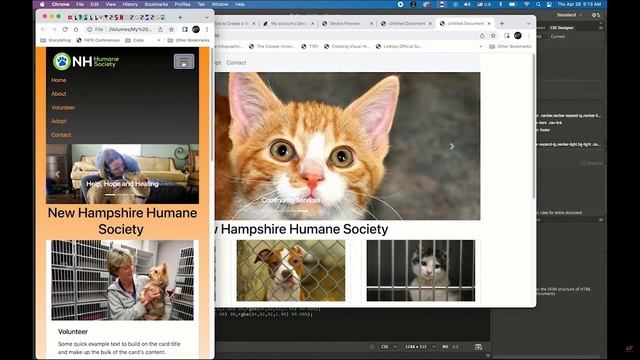This screenshot has height=360, width=640.
Task: Open the Chrome menu in menu bar
Action: click(x=60, y=4)
